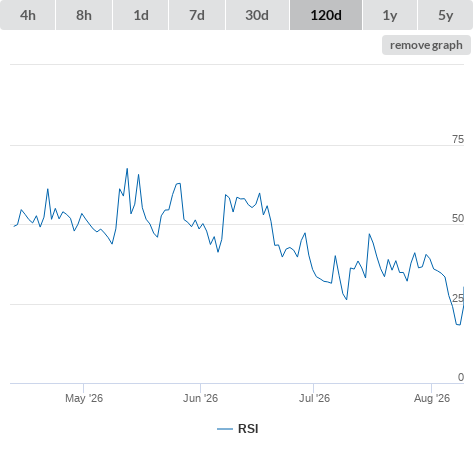This screenshot has width=474, height=455.
Task: Click the 75 level axis label
Action: [x=458, y=139]
